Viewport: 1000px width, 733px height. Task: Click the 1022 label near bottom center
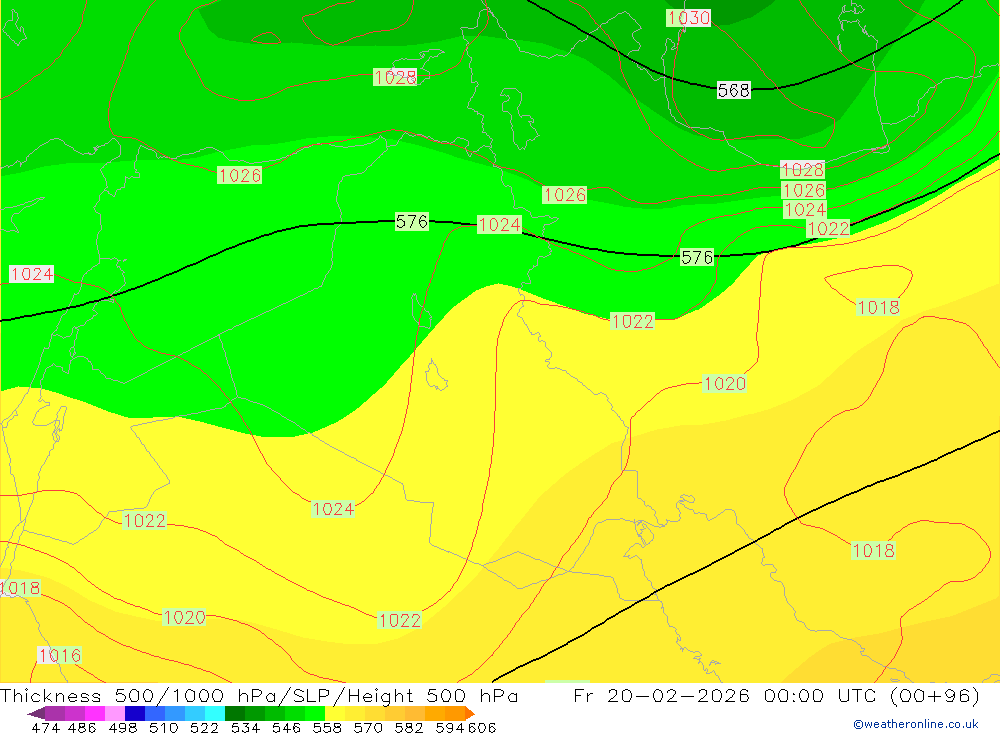399,620
